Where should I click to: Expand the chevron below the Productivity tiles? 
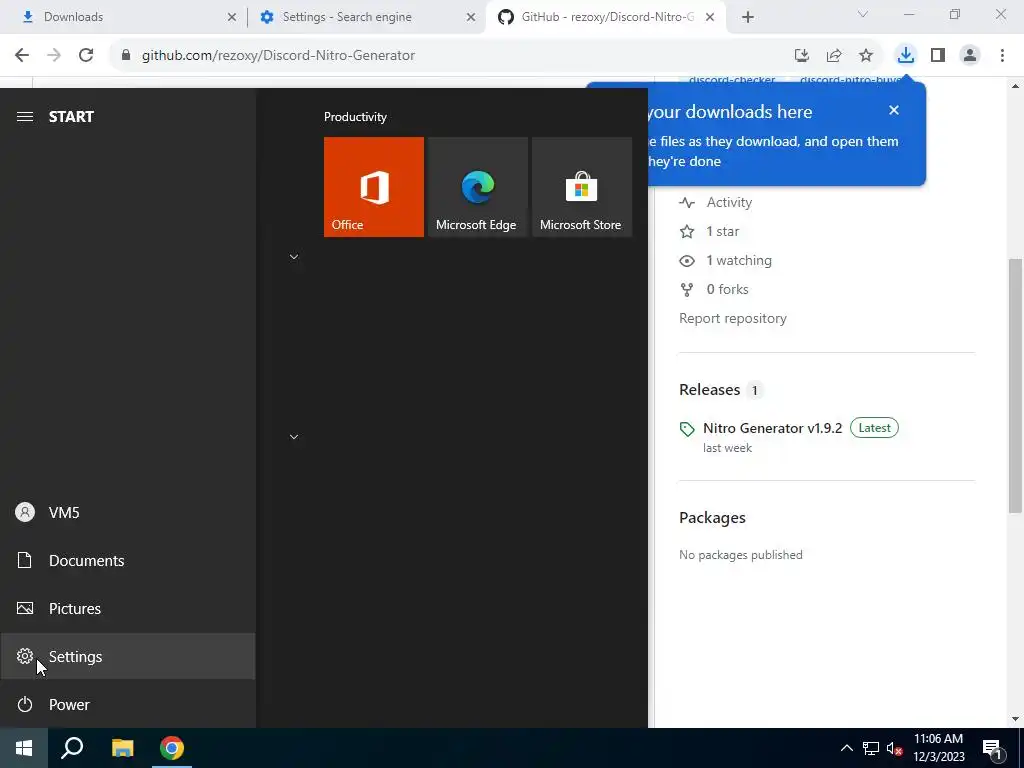pyautogui.click(x=294, y=257)
